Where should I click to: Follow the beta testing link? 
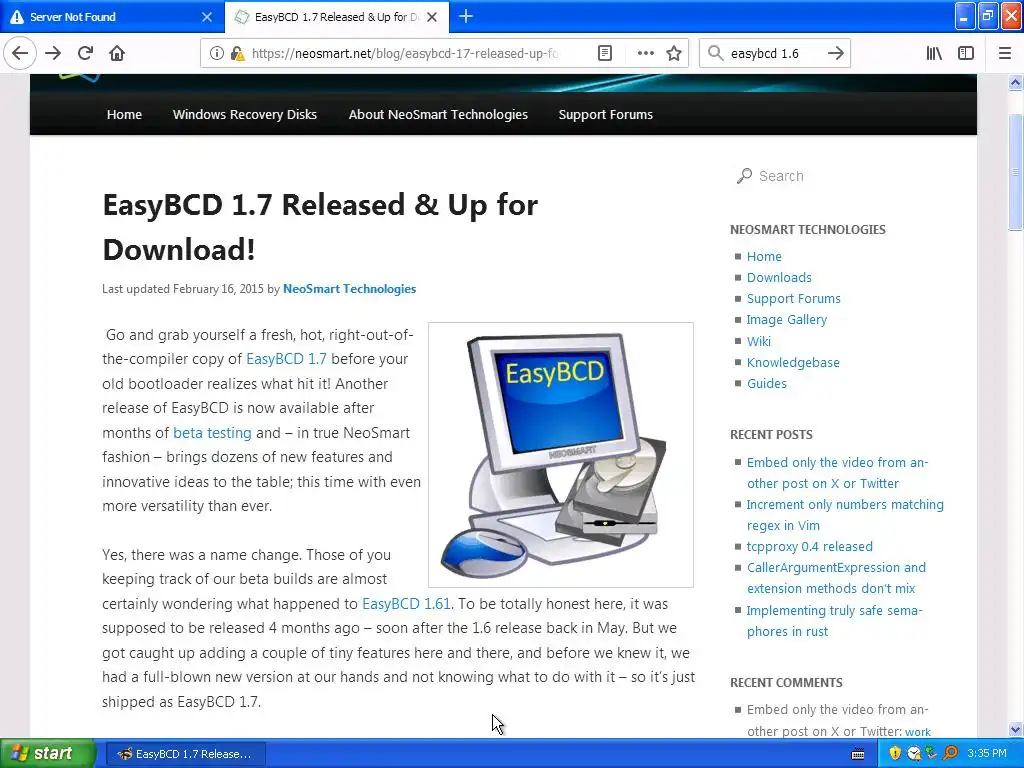pos(212,432)
